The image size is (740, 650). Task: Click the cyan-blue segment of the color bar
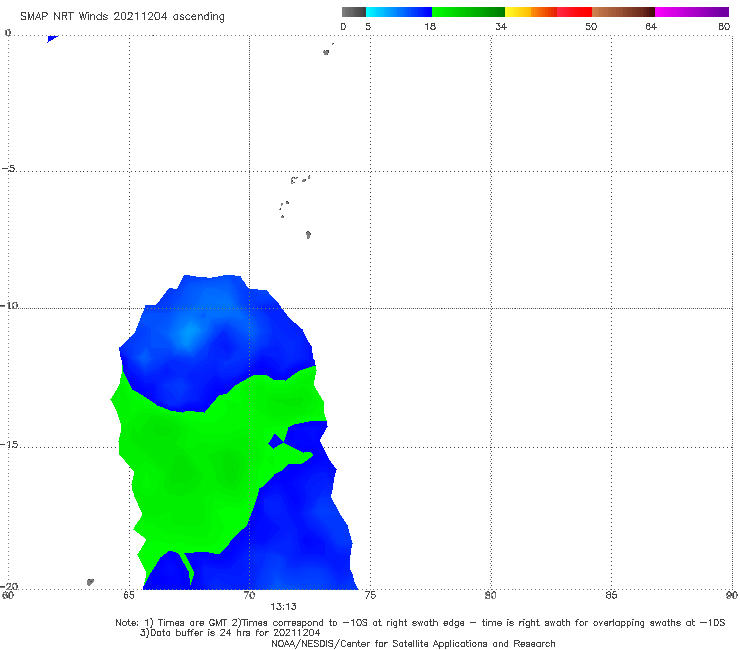pos(399,12)
